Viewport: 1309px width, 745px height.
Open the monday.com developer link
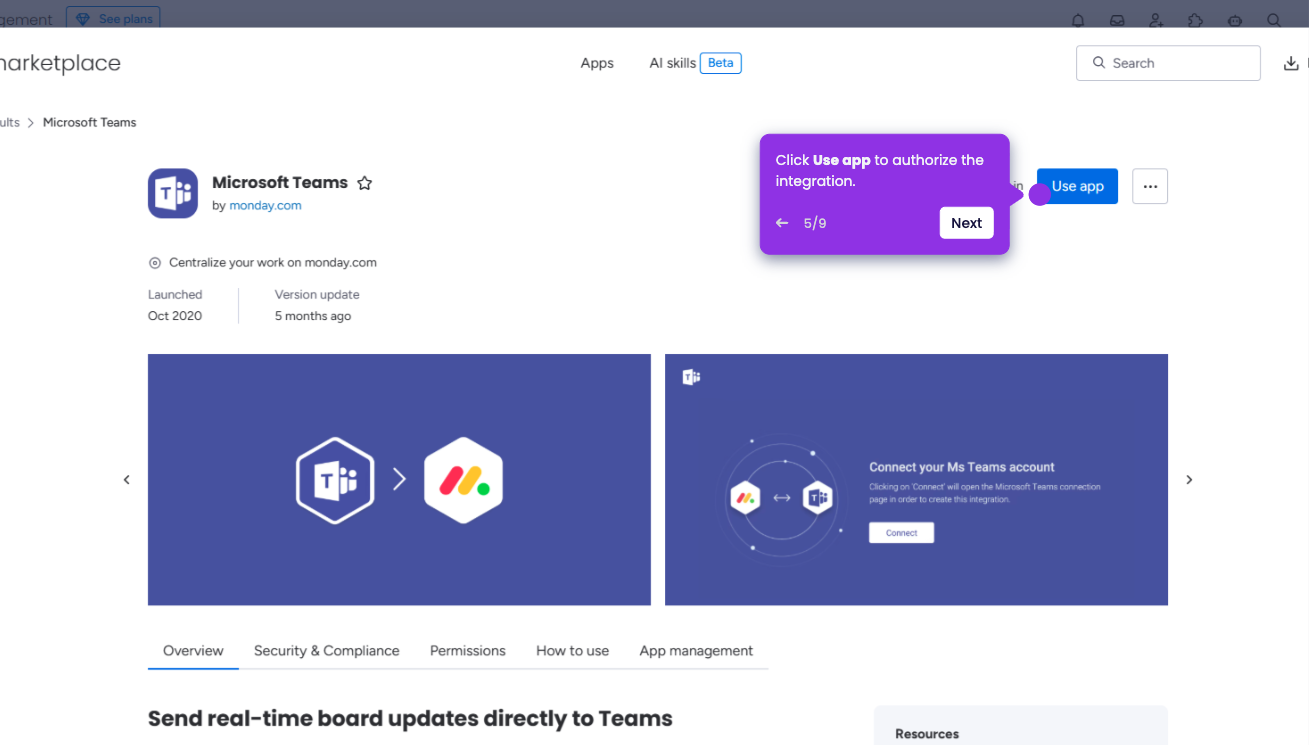coord(265,206)
